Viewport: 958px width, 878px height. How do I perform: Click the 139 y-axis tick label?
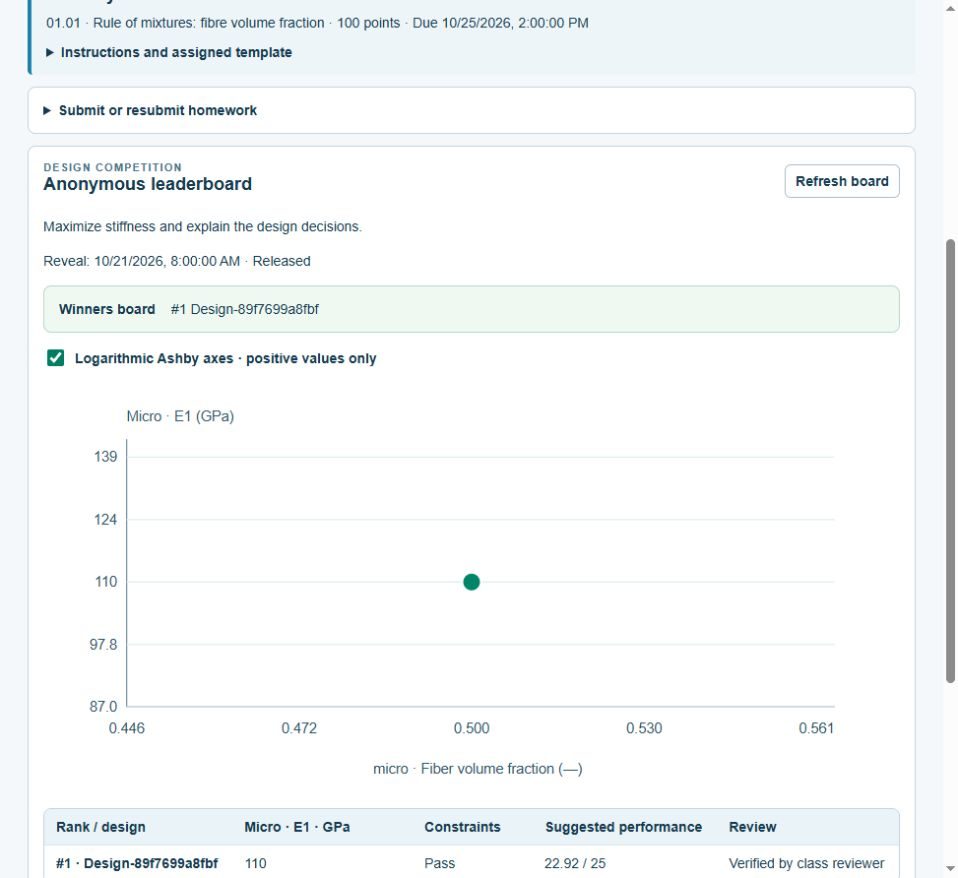[105, 456]
